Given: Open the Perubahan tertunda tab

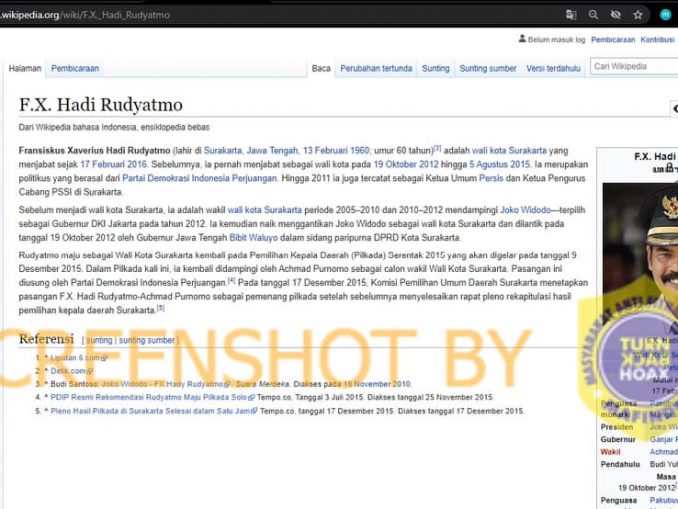Looking at the screenshot, I should pos(376,68).
